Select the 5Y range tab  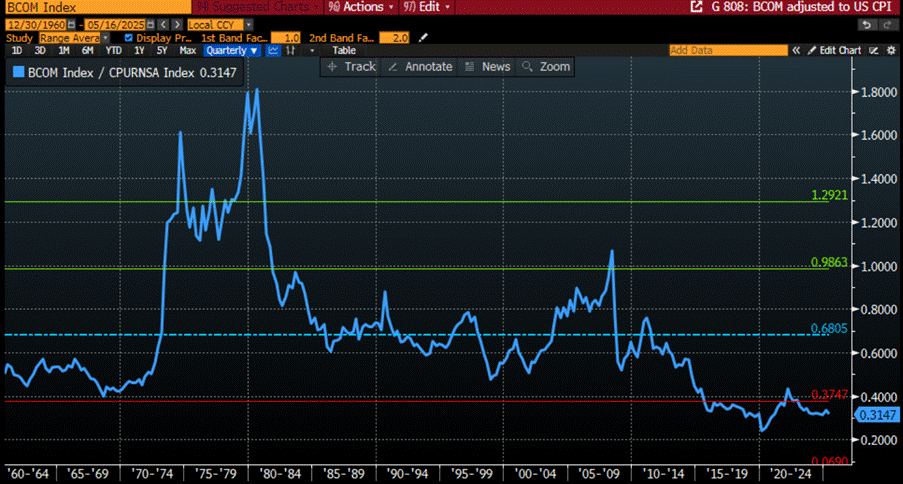pos(162,50)
